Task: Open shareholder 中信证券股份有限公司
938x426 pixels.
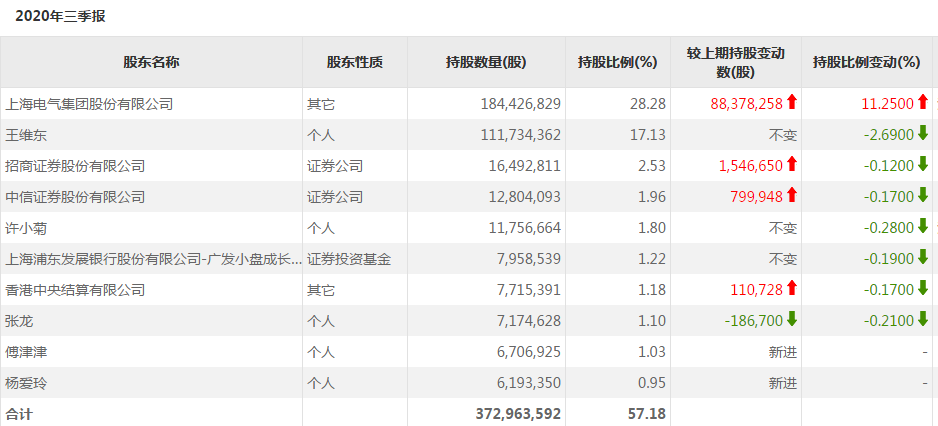Action: coord(75,197)
